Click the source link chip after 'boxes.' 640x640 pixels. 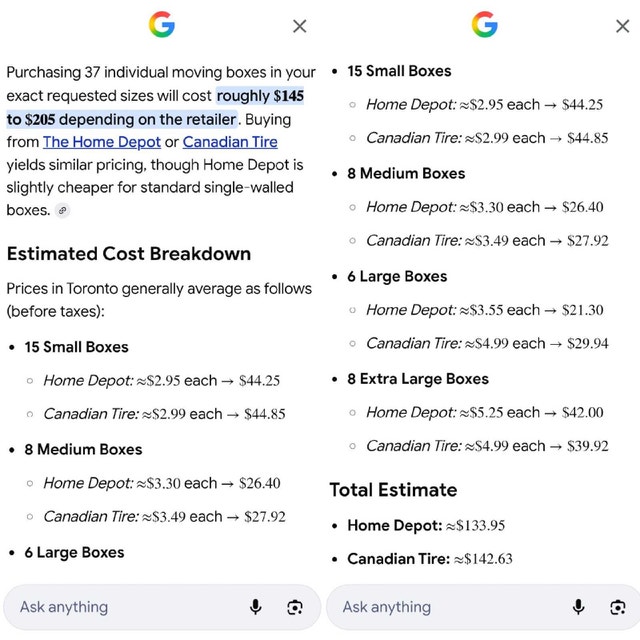coord(62,211)
